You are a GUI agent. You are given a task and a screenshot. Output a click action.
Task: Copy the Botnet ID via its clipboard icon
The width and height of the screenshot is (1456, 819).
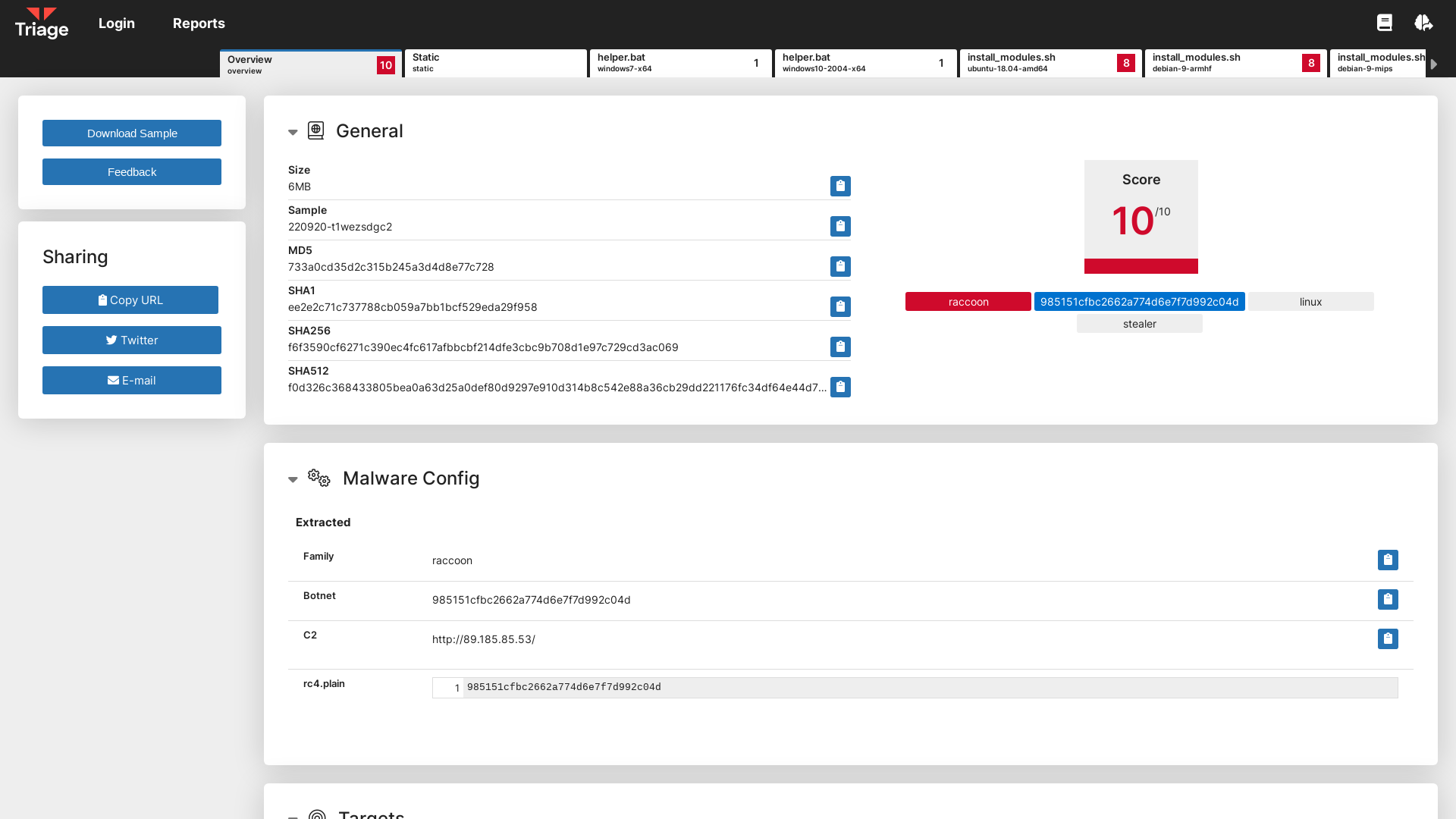pos(1388,599)
